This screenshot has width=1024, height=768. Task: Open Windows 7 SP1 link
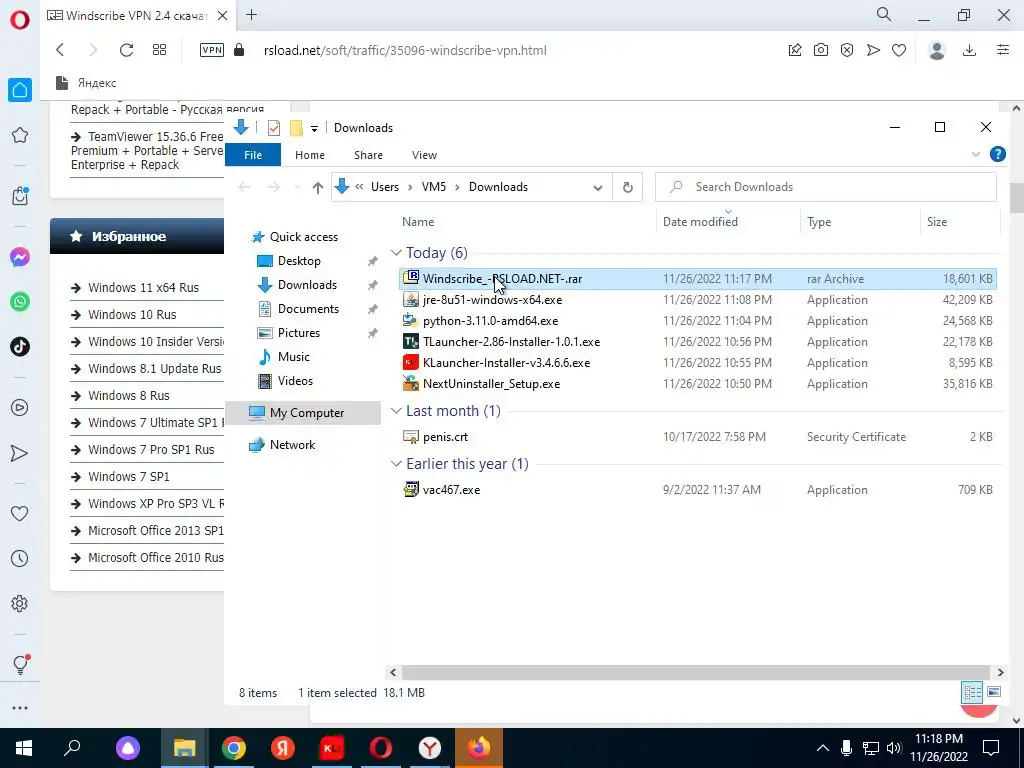click(x=129, y=477)
